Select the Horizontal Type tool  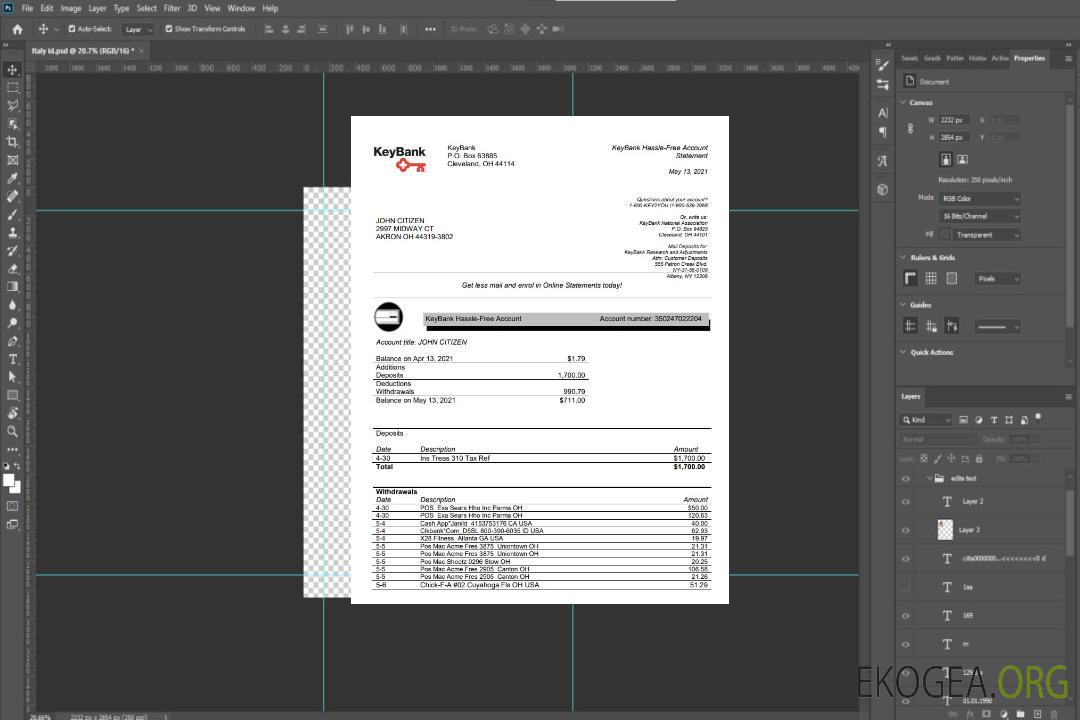12,359
